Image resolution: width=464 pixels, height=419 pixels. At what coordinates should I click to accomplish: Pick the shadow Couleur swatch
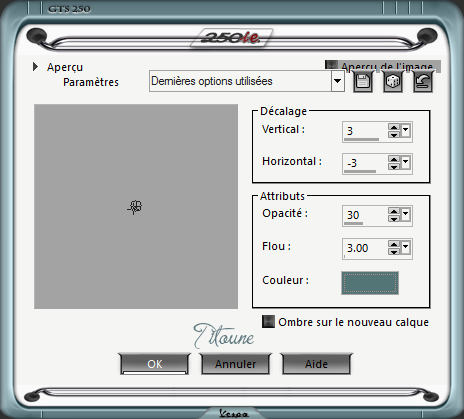click(370, 283)
